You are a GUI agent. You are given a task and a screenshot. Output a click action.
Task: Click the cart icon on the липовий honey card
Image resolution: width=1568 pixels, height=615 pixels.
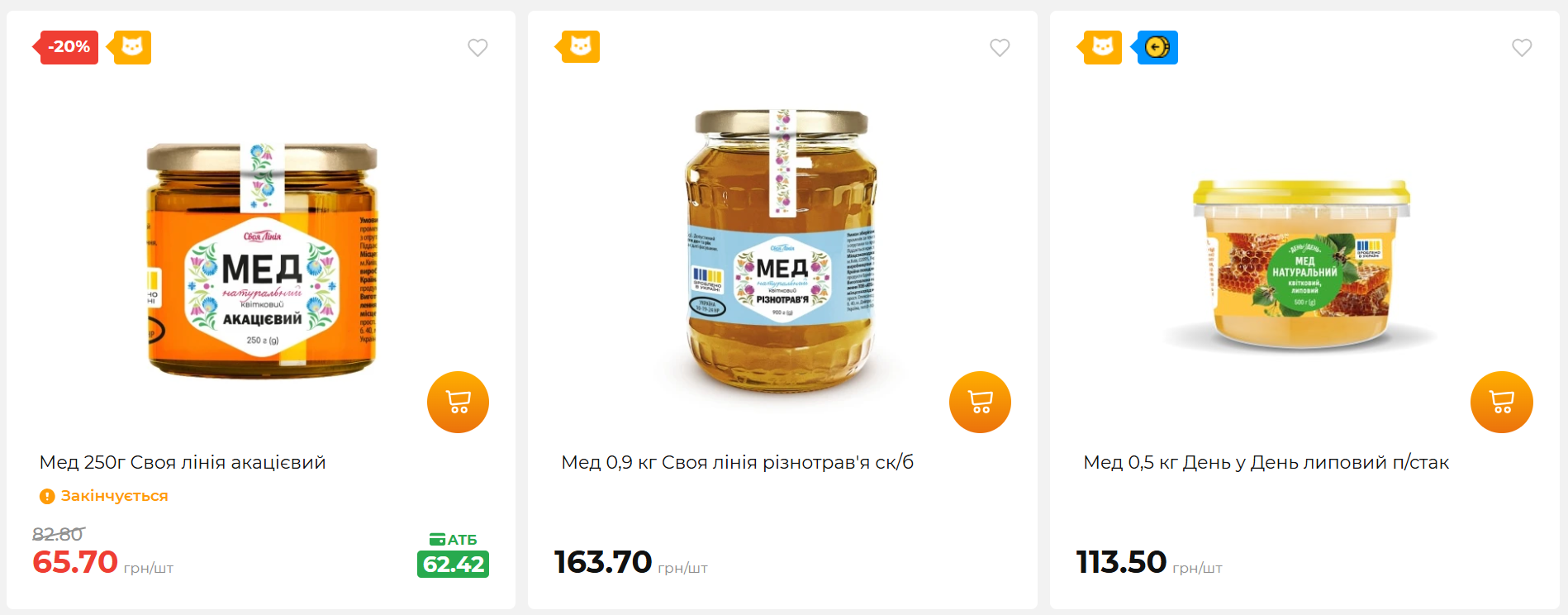pyautogui.click(x=1502, y=403)
